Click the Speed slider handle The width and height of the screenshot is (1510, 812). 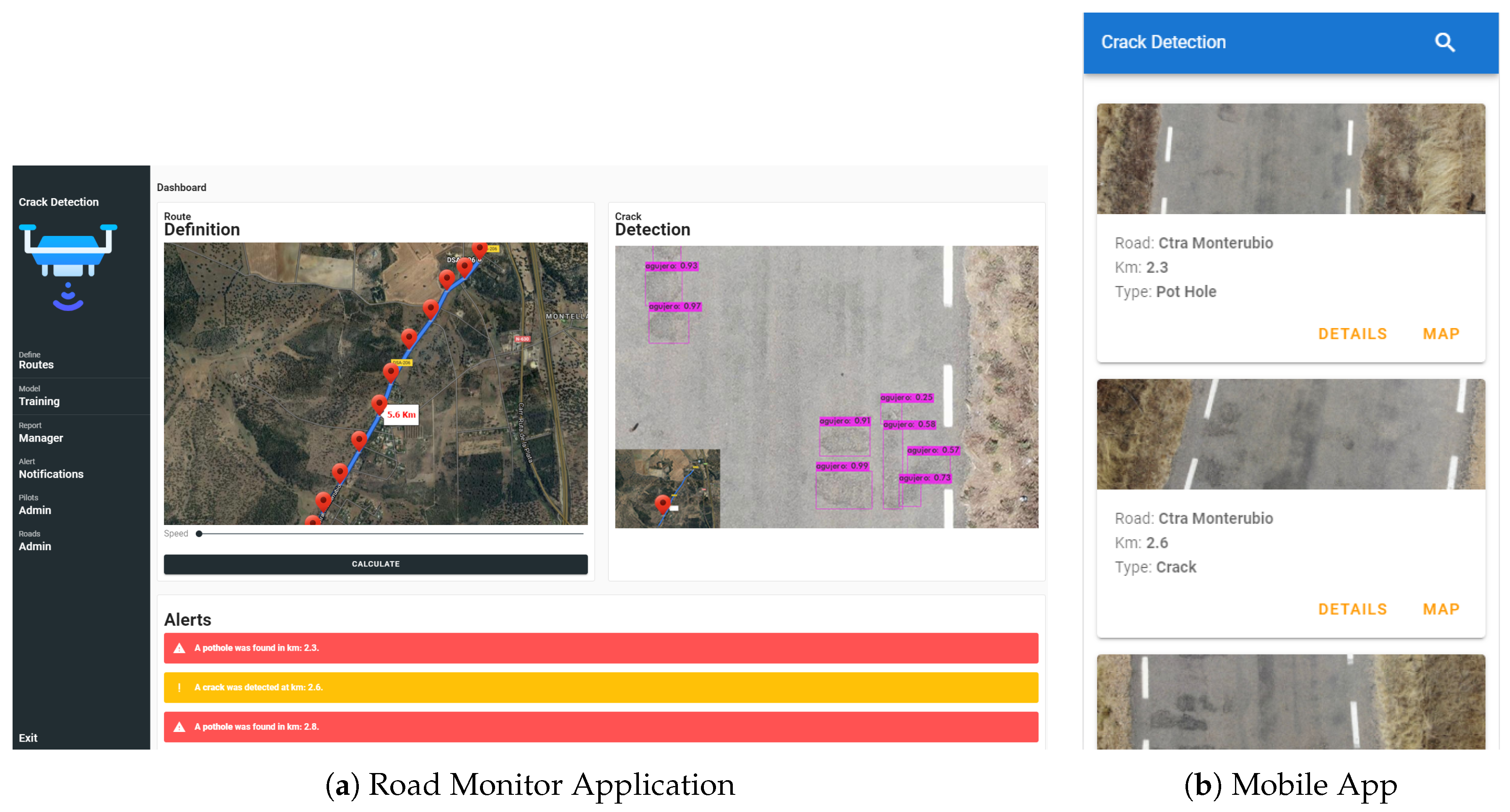point(199,534)
